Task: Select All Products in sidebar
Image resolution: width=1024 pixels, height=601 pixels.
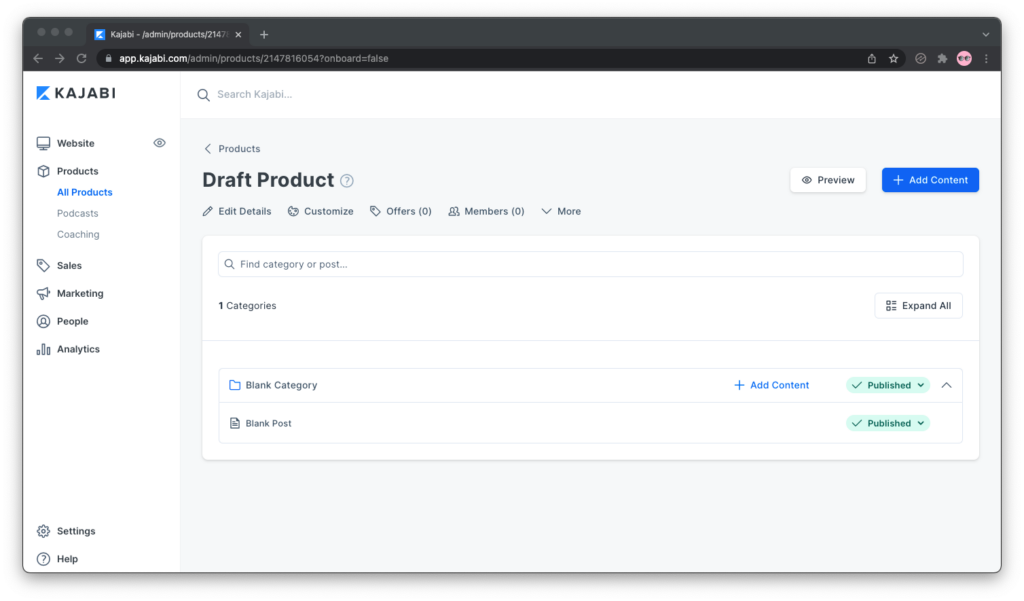Action: (84, 192)
